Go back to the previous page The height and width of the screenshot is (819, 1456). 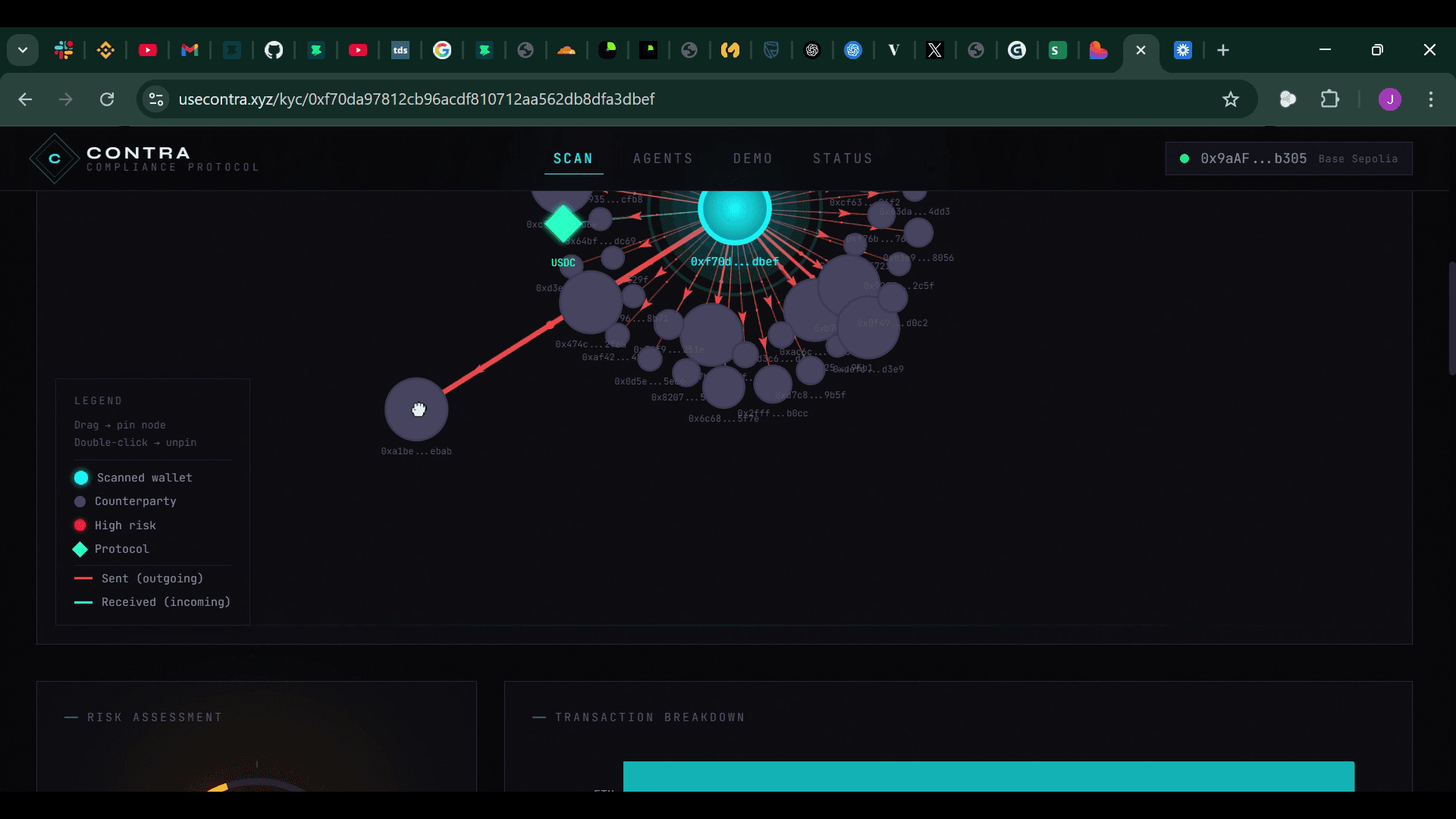[x=25, y=99]
